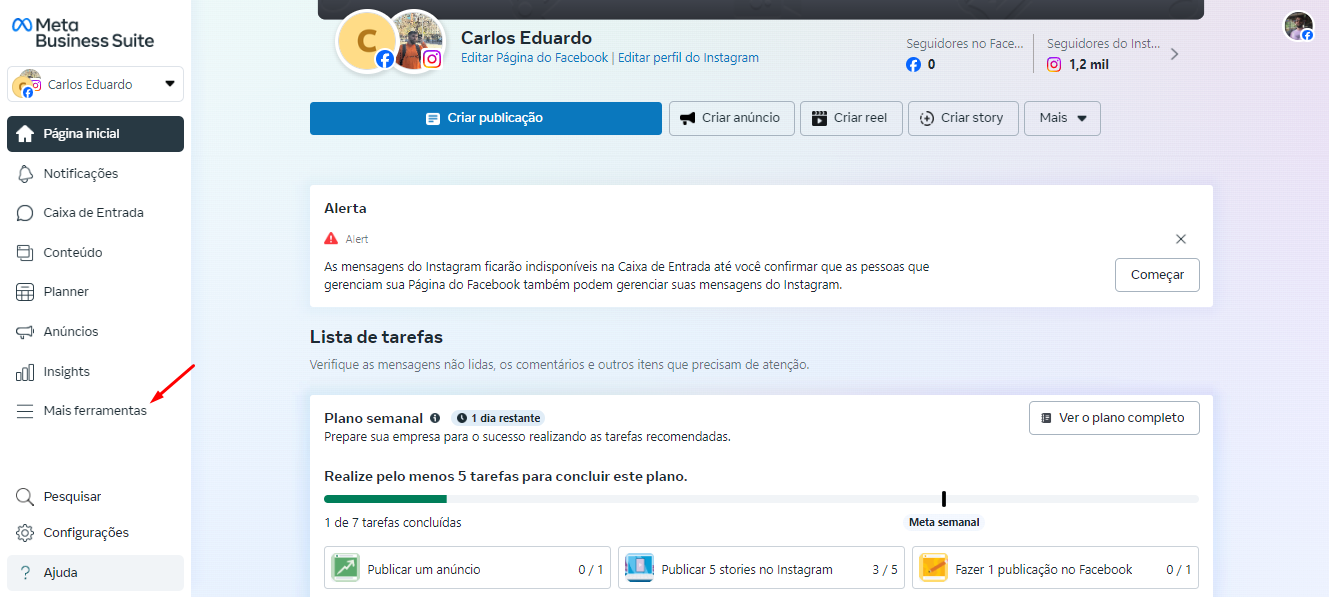This screenshot has width=1329, height=597.
Task: Click the Seguidores do Instagram label
Action: pyautogui.click(x=1104, y=44)
